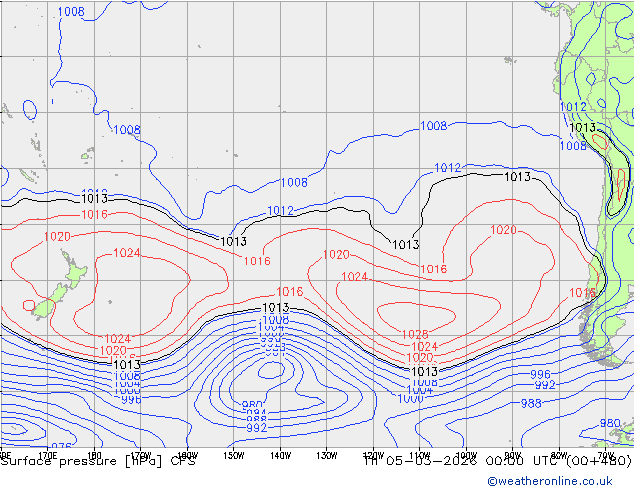Click the 170W longitude axis label

coord(141,455)
